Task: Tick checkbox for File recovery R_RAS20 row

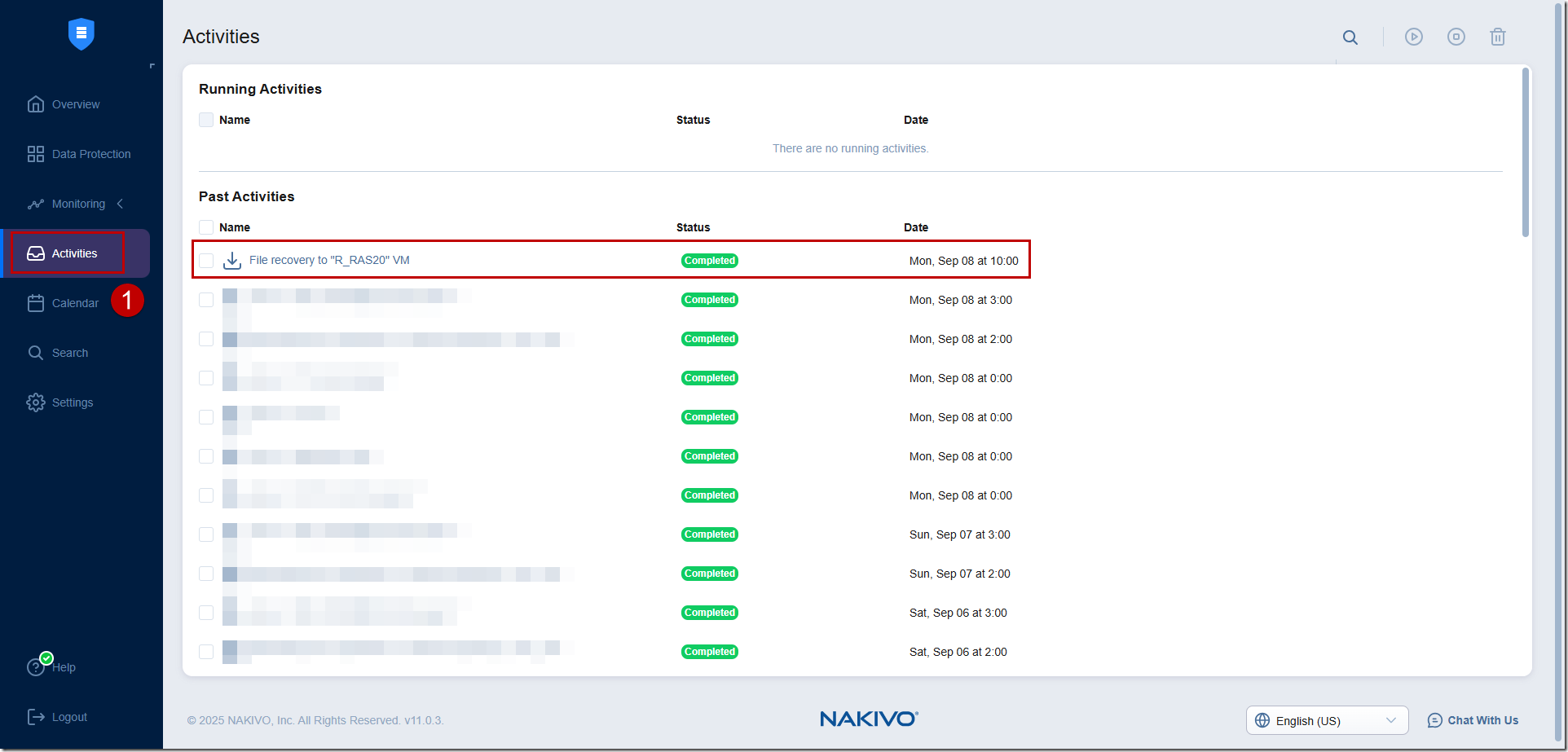Action: 206,261
